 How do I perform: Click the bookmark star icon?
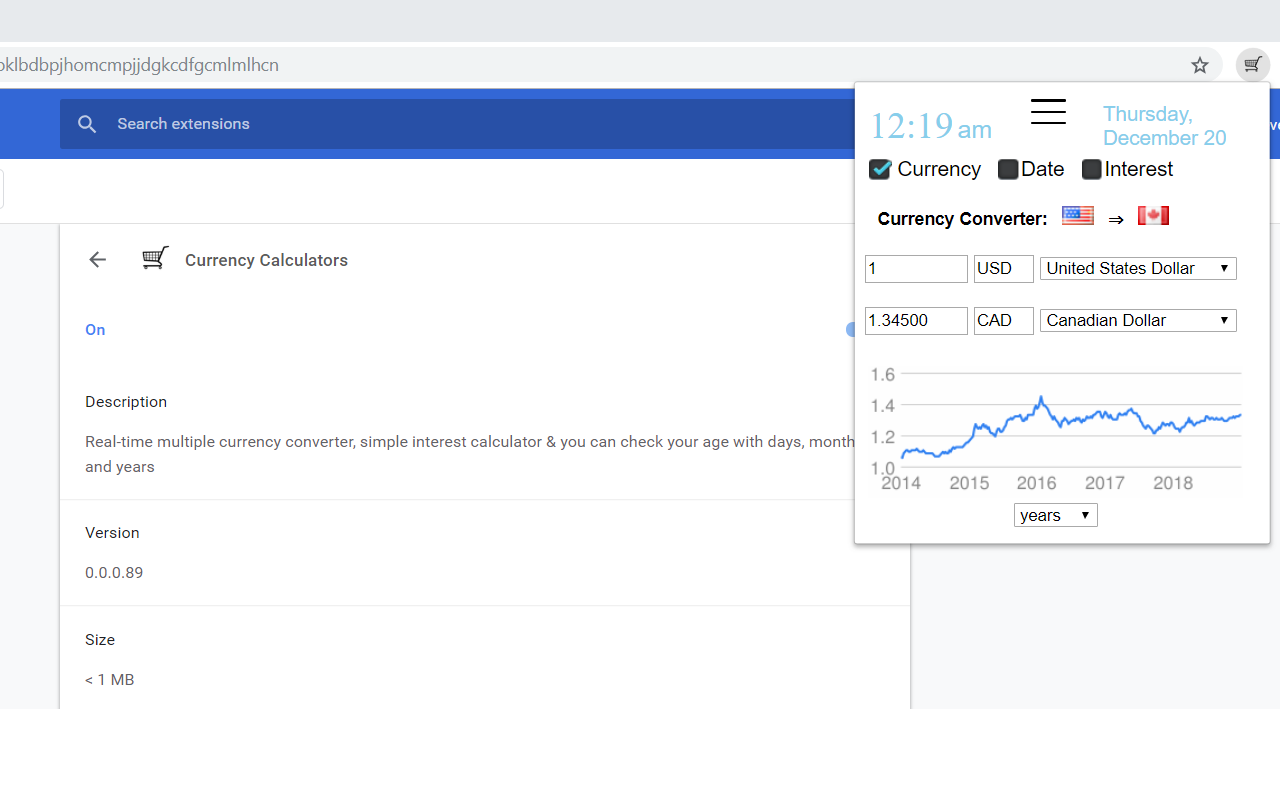1200,66
